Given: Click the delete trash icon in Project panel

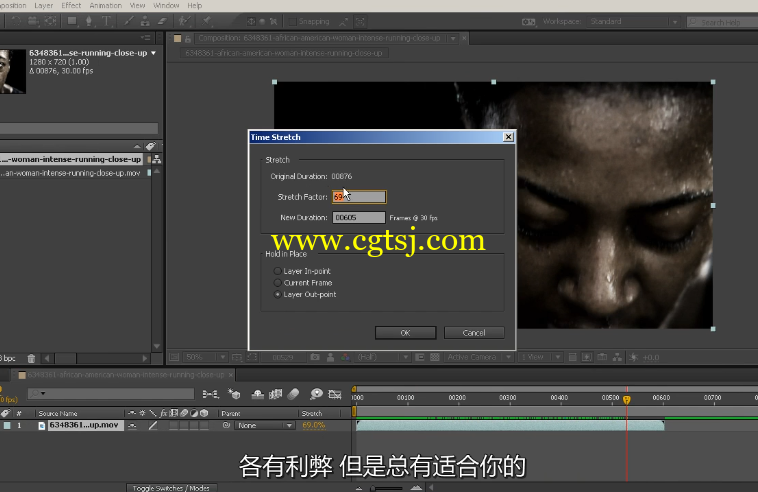Looking at the screenshot, I should [31, 359].
